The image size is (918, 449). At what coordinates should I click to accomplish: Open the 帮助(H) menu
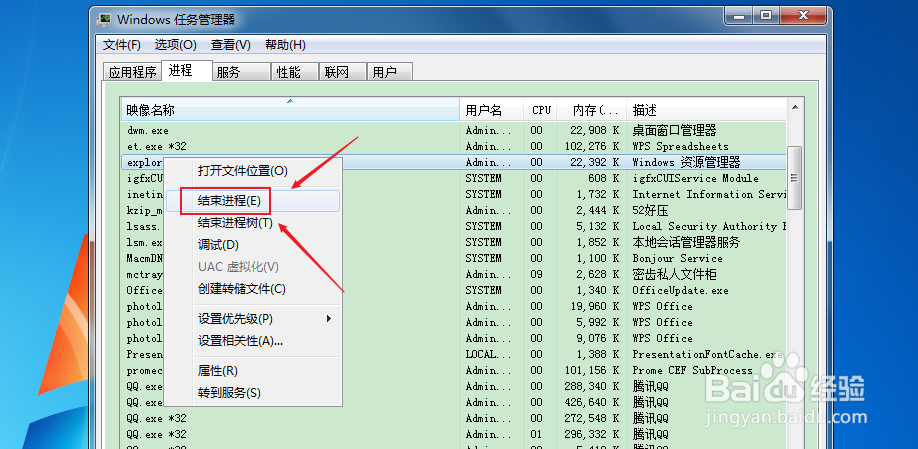[285, 44]
